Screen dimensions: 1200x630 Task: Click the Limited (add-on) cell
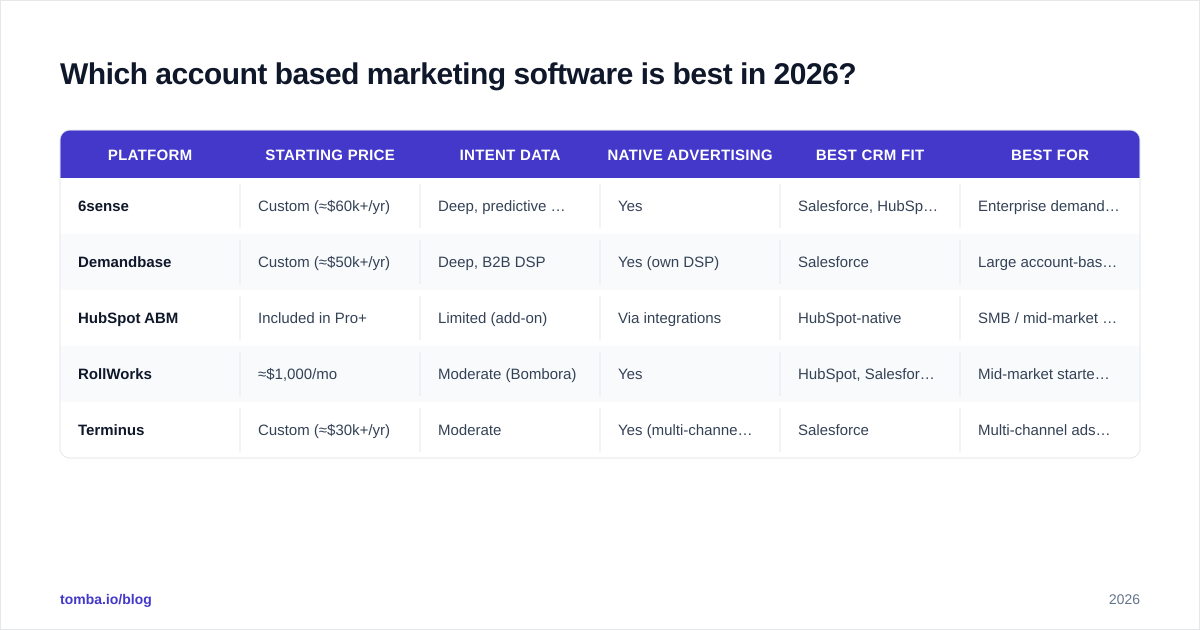(510, 318)
